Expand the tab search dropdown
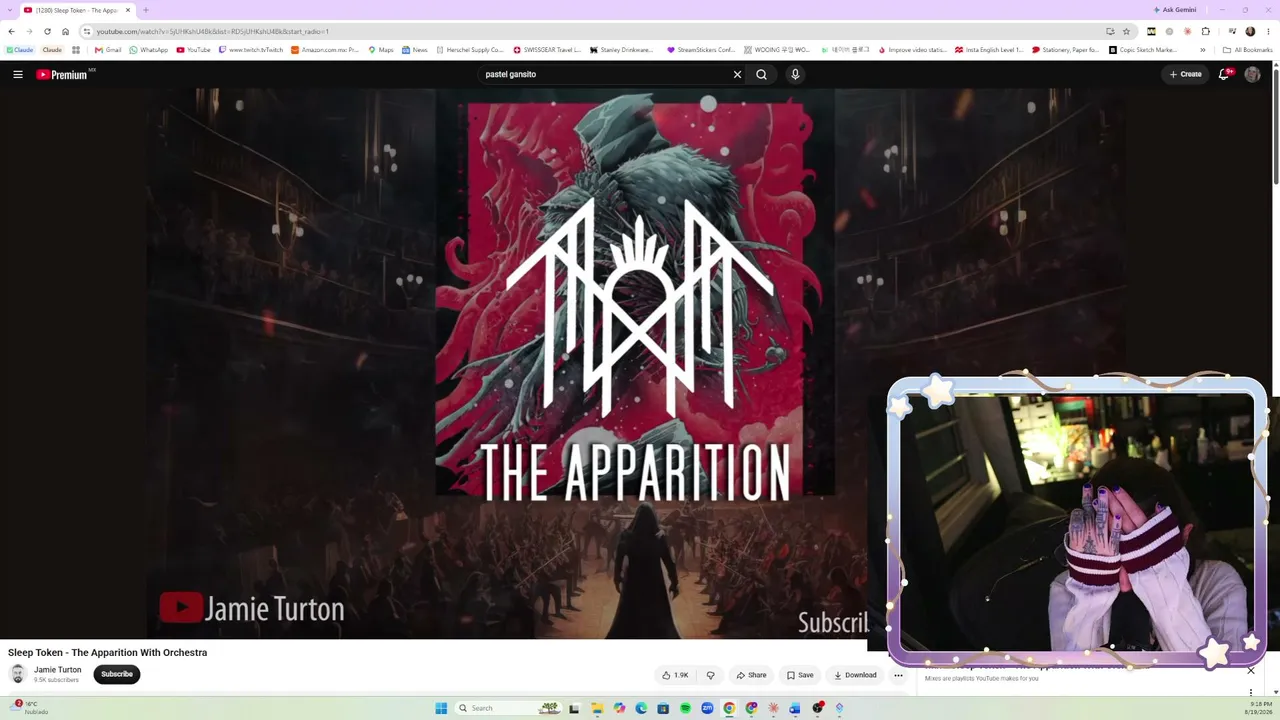Image resolution: width=1280 pixels, height=720 pixels. 10,10
